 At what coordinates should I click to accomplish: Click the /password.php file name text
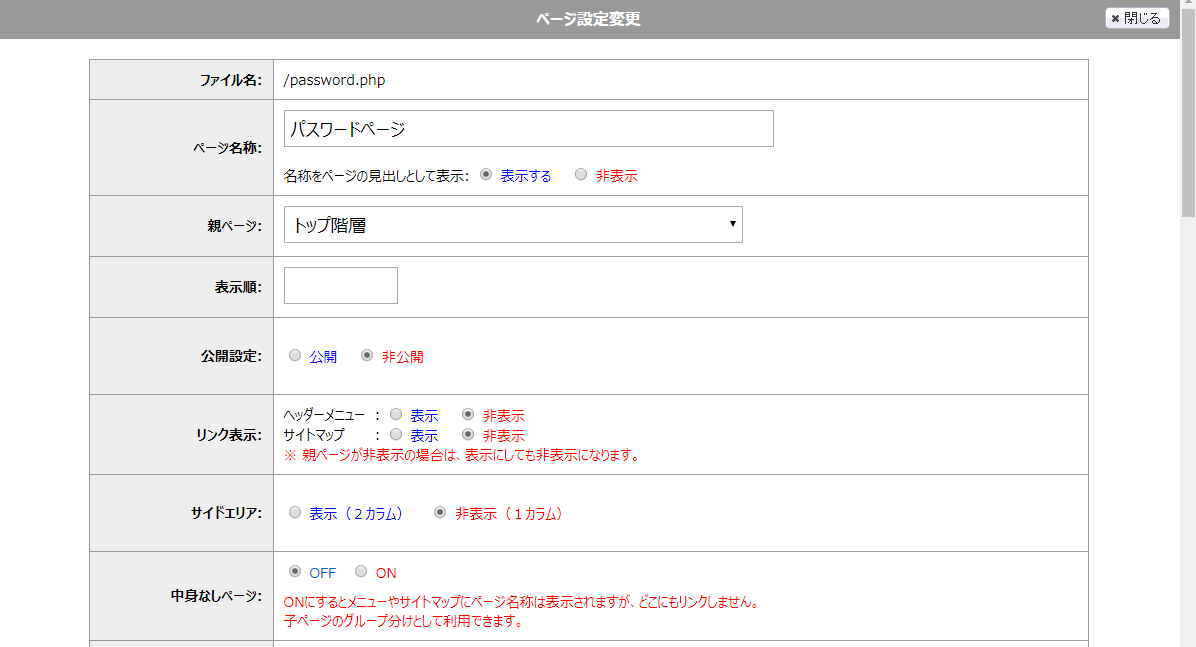[x=334, y=80]
